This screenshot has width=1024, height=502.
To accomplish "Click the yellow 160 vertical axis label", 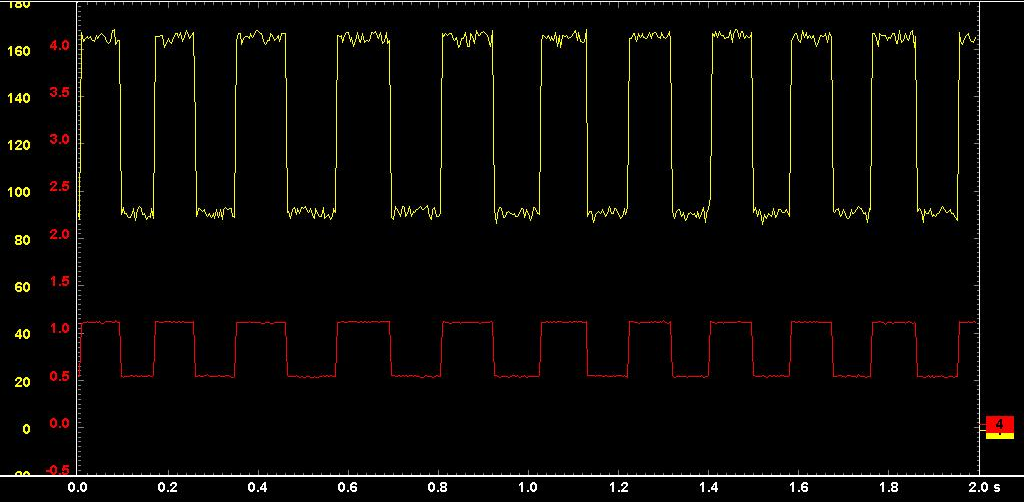I will 19,50.
